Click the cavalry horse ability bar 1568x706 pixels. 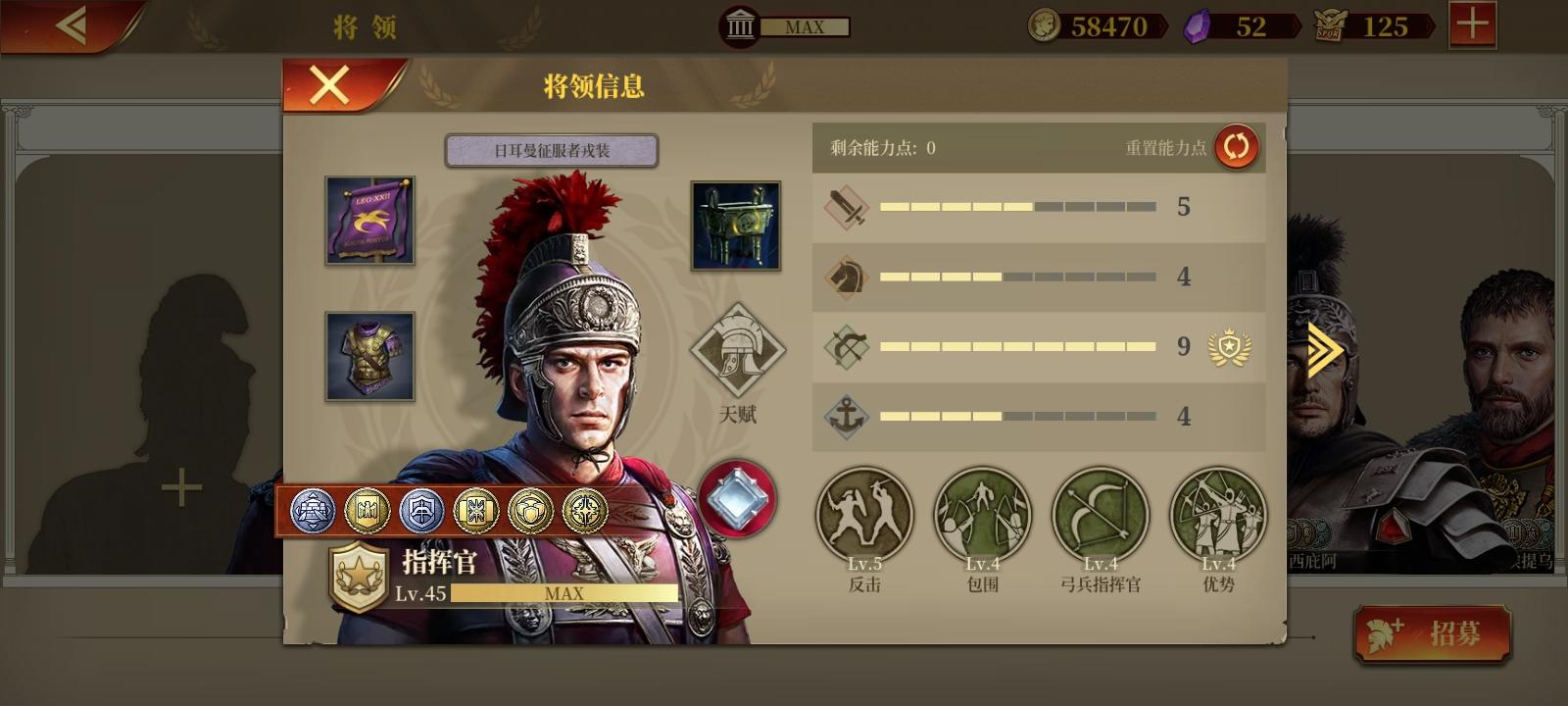coord(1039,277)
